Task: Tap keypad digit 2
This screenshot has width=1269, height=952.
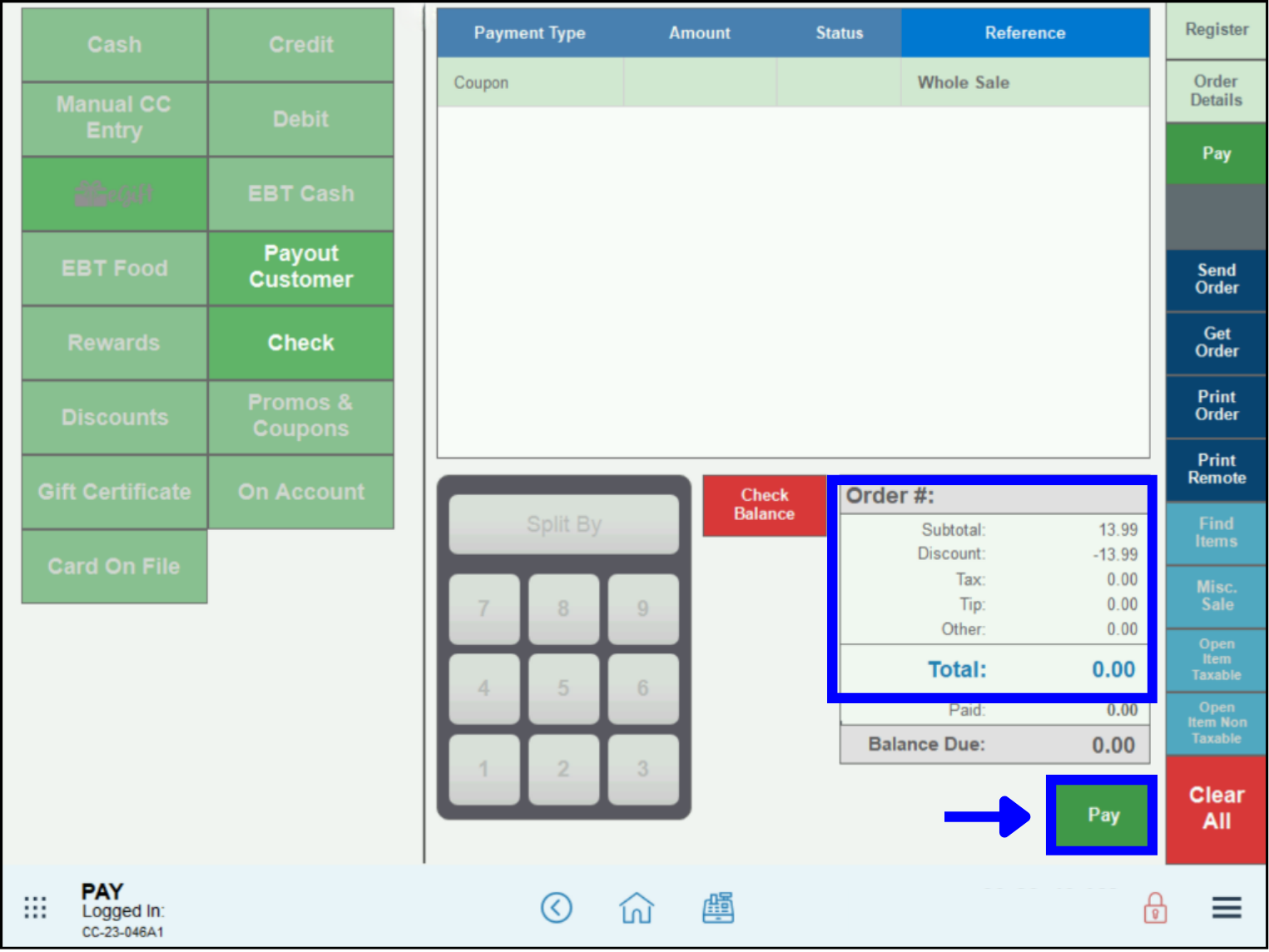Action: click(x=564, y=769)
